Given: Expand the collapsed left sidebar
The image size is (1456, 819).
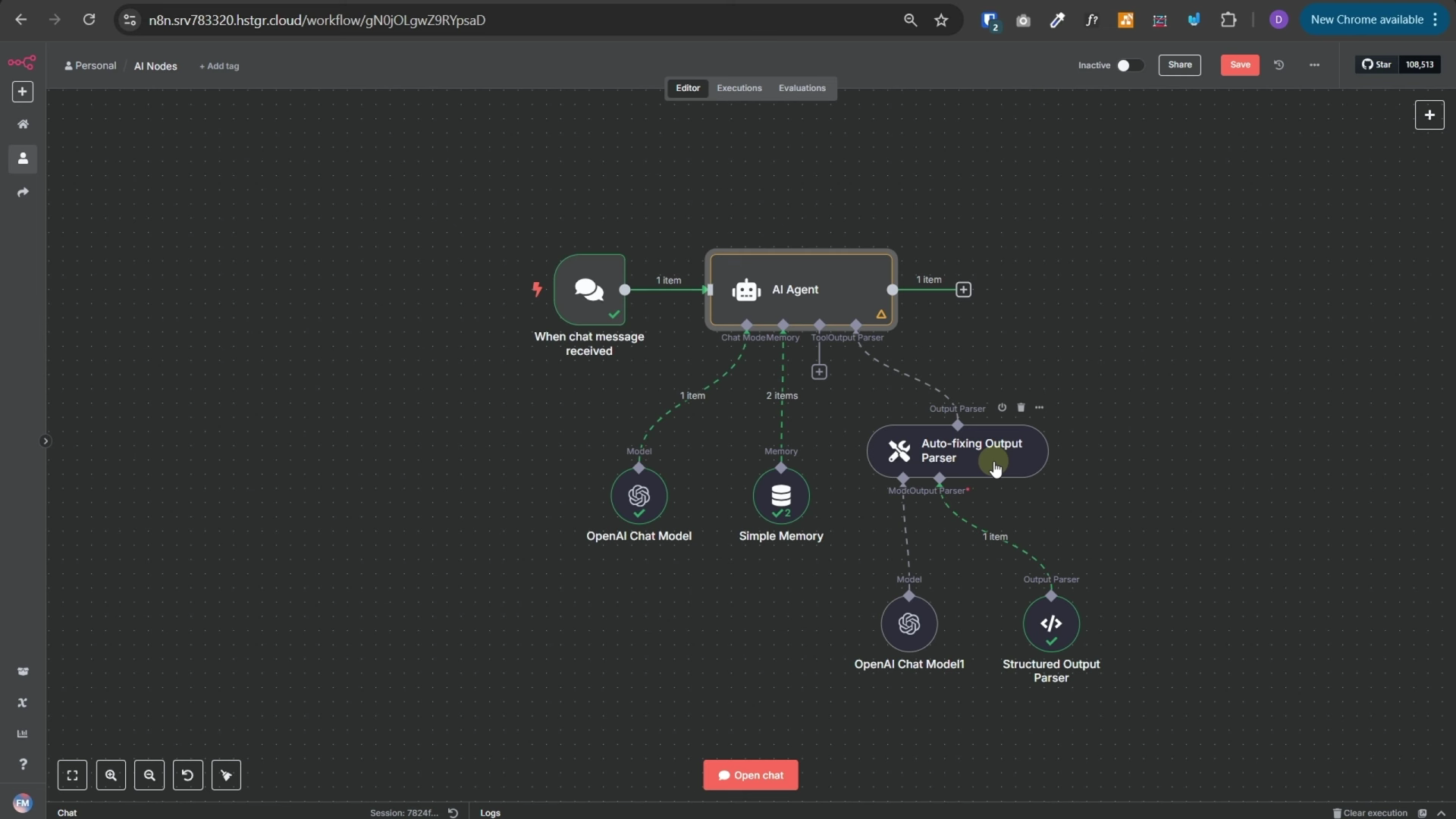Looking at the screenshot, I should (45, 441).
